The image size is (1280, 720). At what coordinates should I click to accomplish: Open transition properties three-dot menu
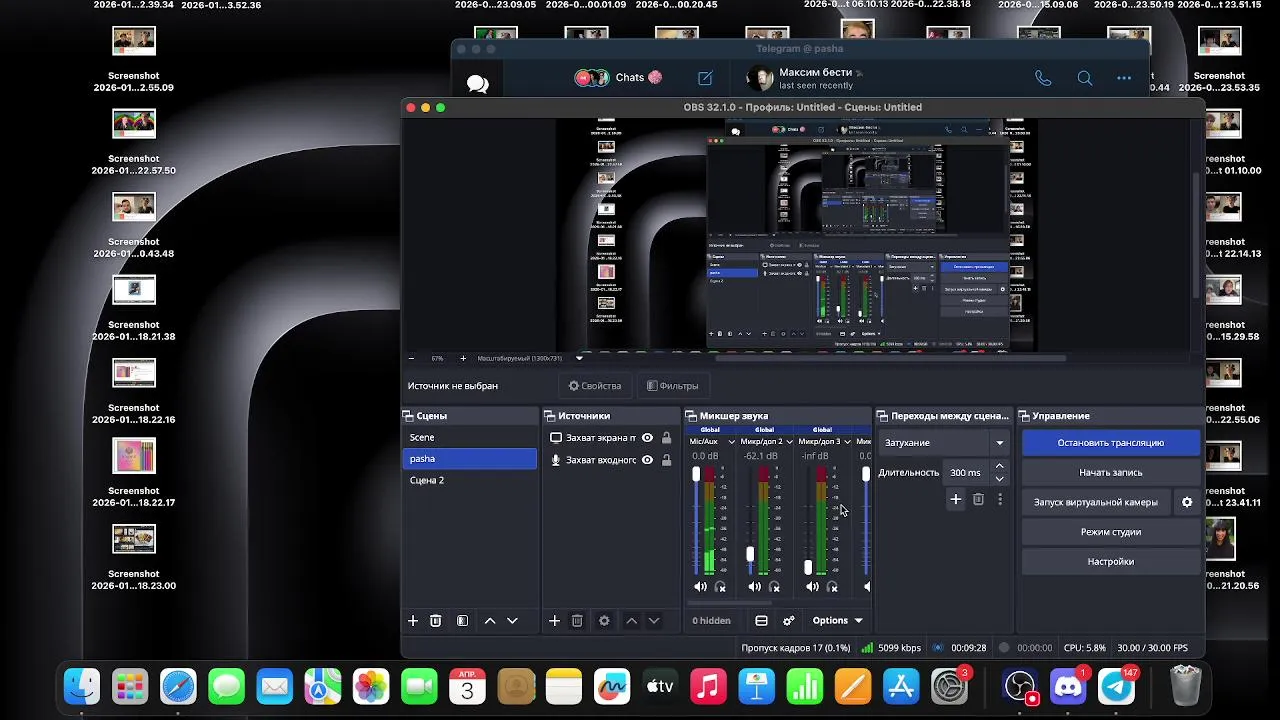coord(1000,499)
